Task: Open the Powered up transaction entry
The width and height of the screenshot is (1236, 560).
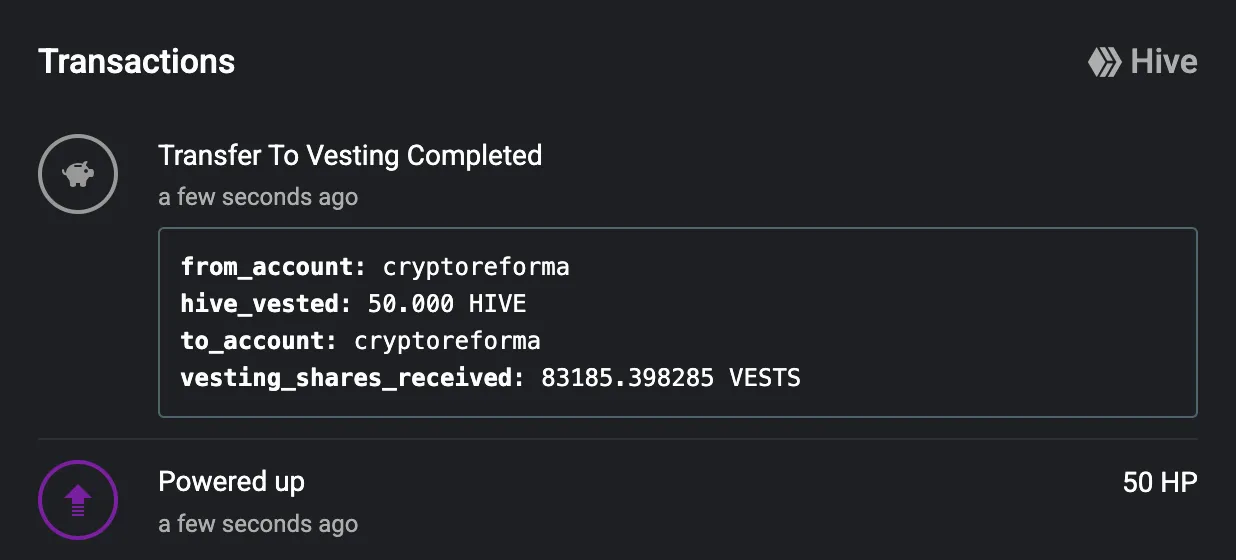Action: click(231, 482)
